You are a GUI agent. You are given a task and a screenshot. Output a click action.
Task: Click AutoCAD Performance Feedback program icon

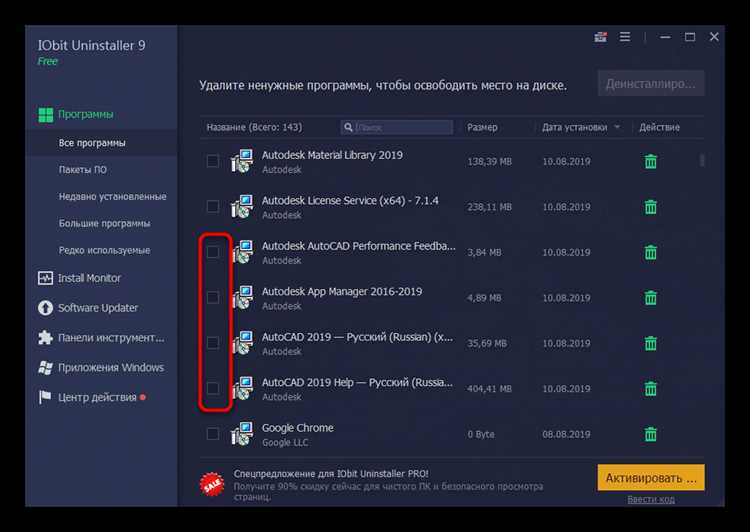coord(242,252)
